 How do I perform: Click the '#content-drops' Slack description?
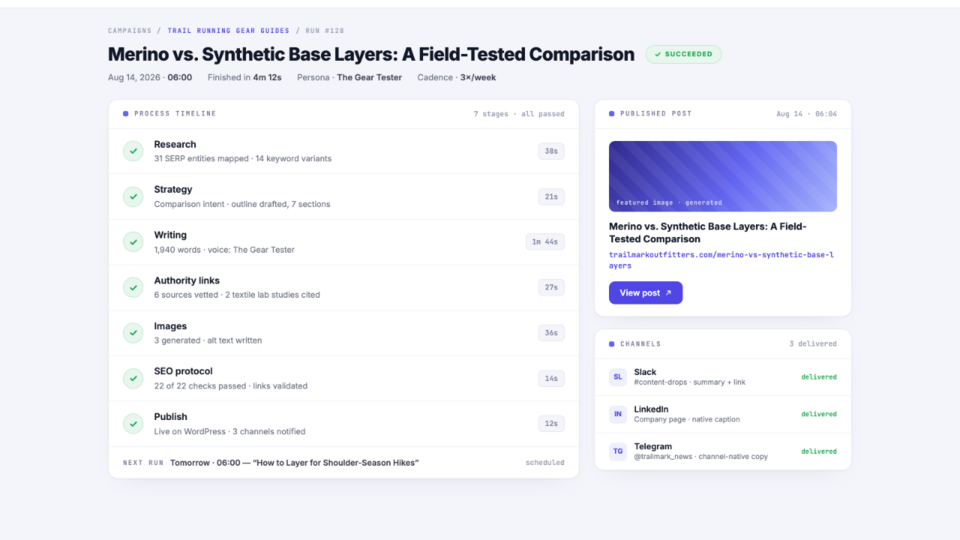pos(689,382)
